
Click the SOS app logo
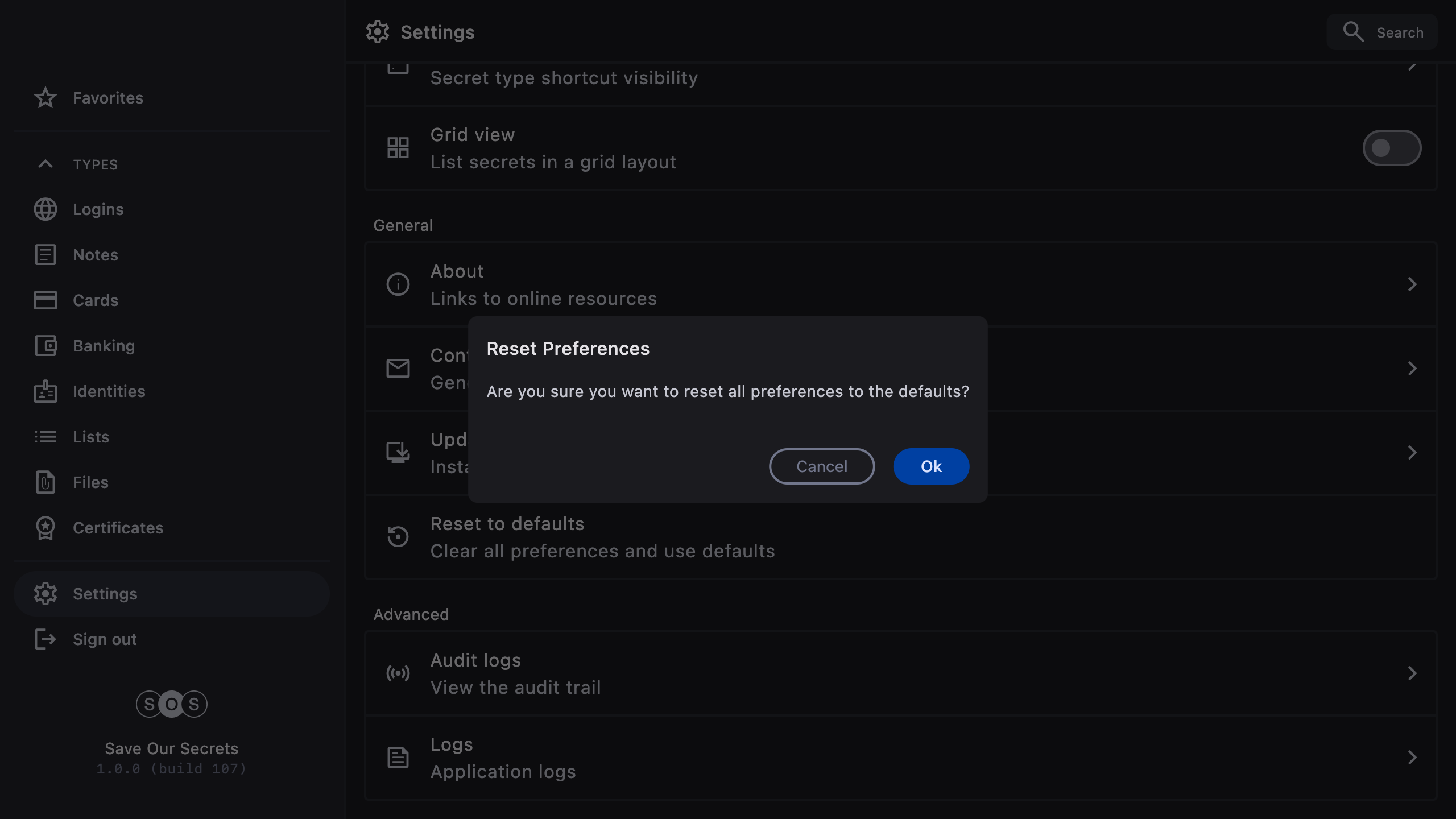(171, 704)
